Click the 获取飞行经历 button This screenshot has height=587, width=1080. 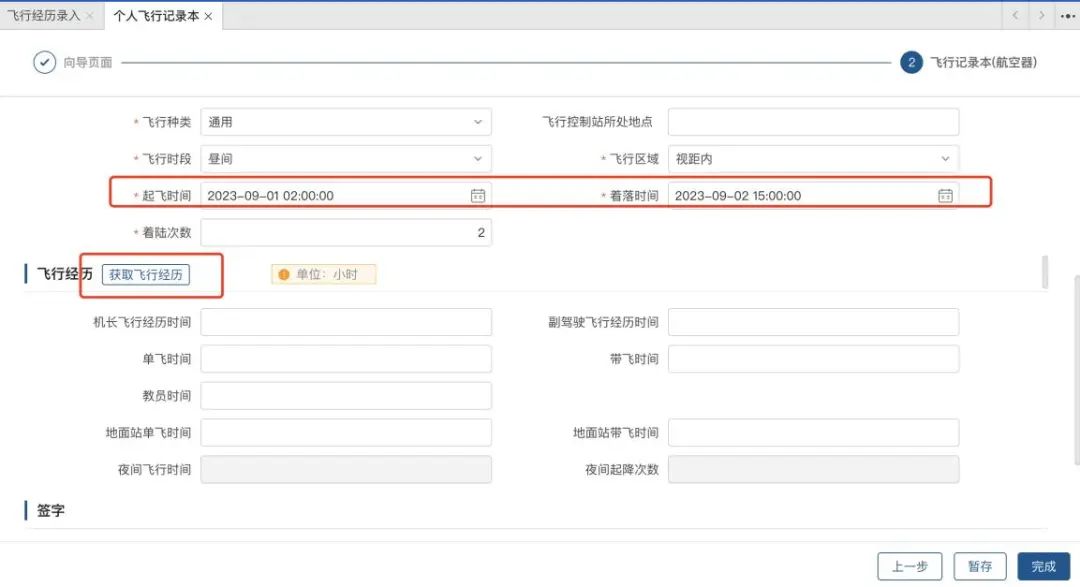[x=146, y=275]
